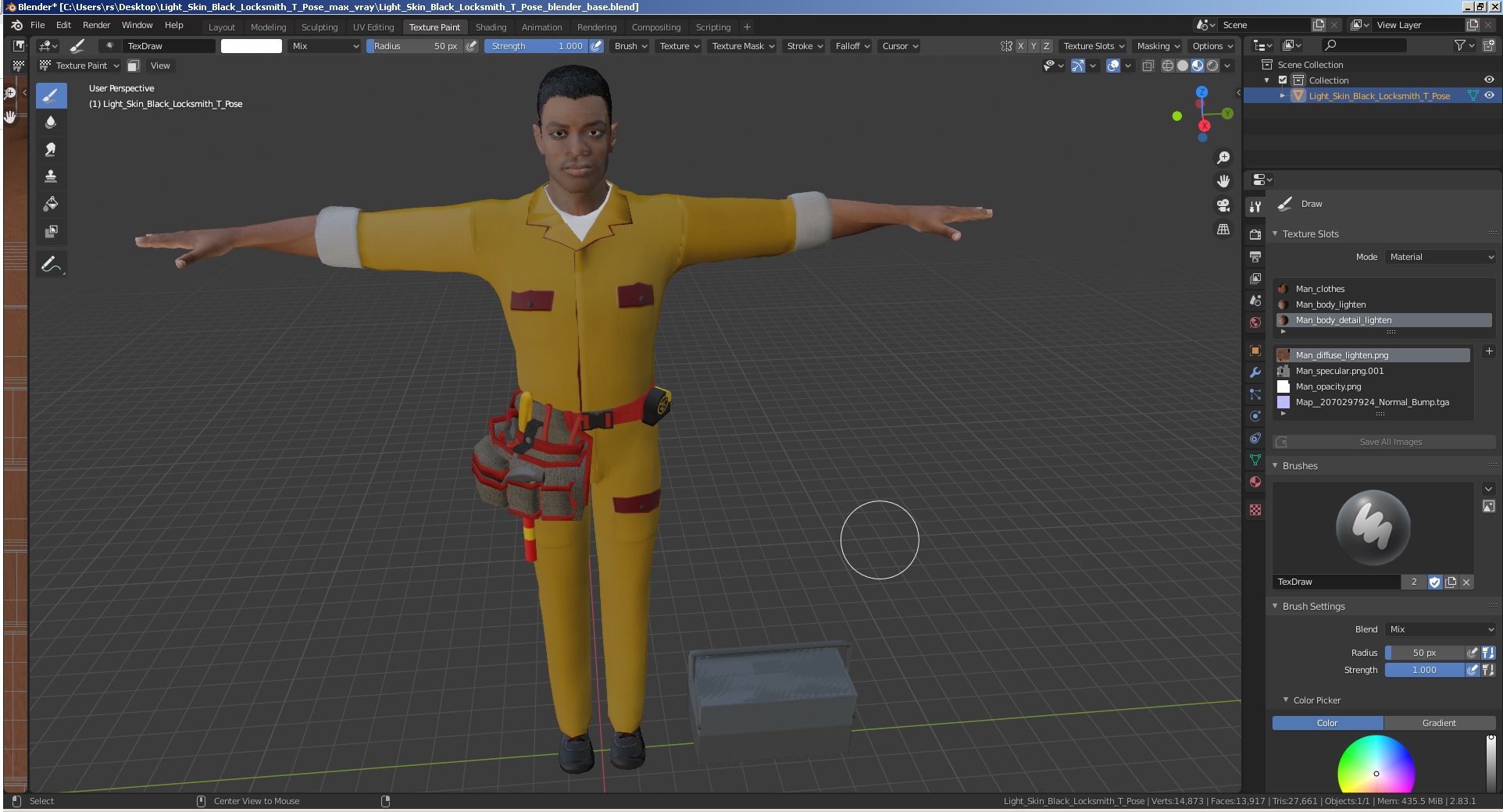Click the TexDraw brush name field

[x=1336, y=582]
